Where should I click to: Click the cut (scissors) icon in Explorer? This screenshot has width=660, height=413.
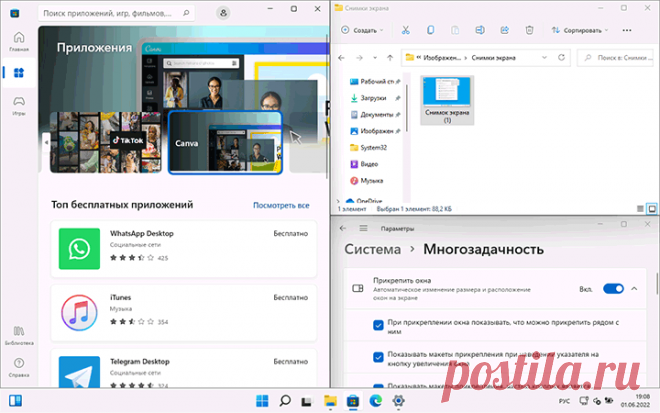click(405, 30)
